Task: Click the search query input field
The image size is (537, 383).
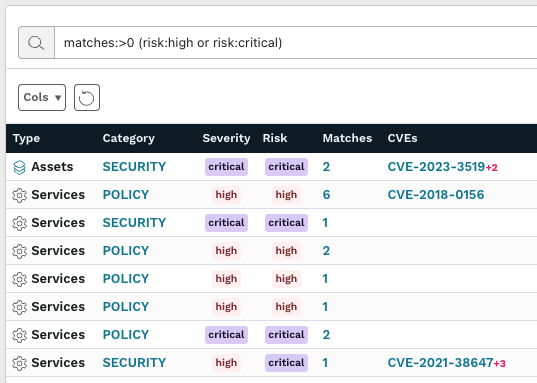Action: click(x=296, y=43)
